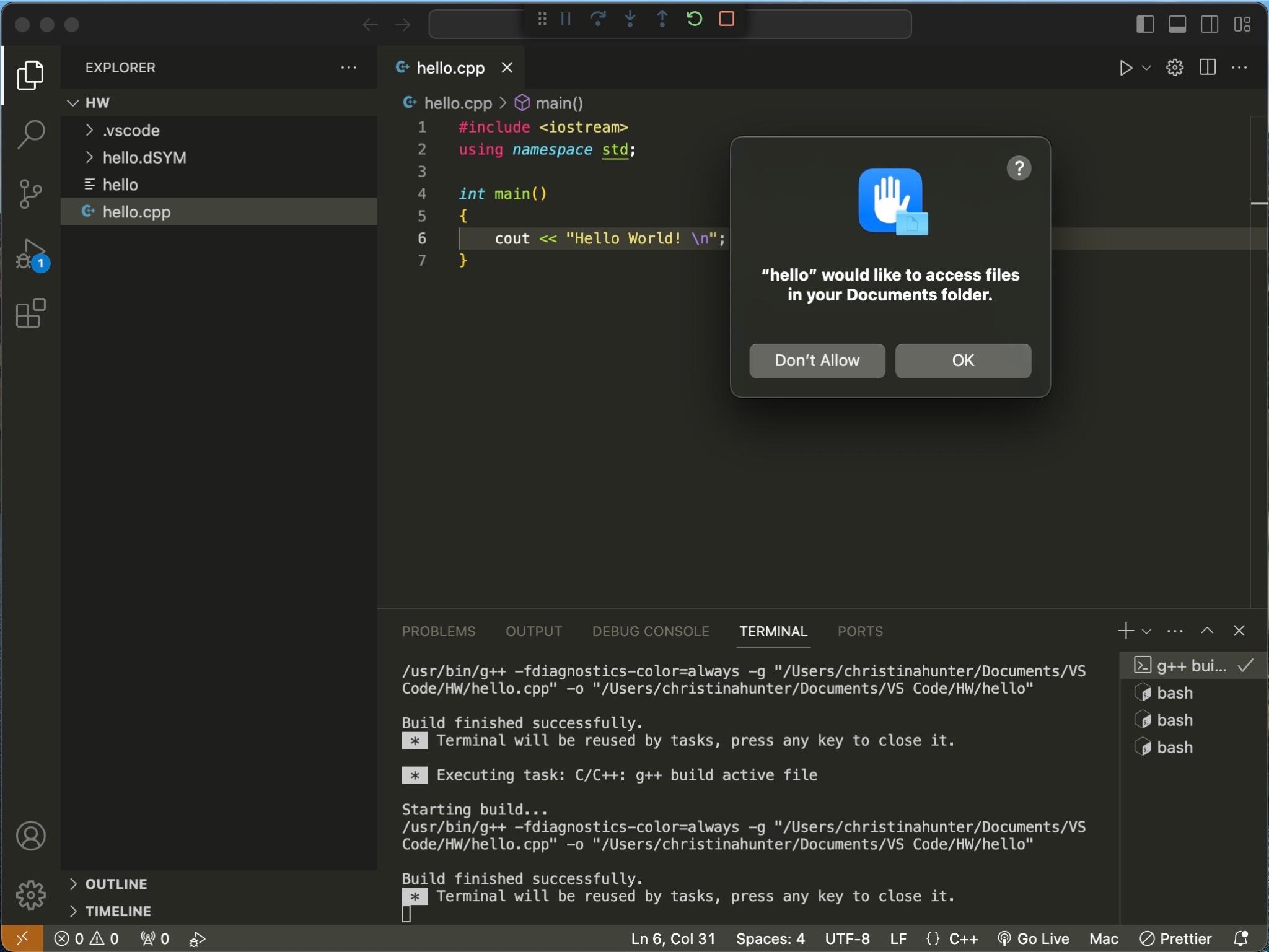Restart the debug session
Viewport: 1269px width, 952px height.
[x=693, y=19]
